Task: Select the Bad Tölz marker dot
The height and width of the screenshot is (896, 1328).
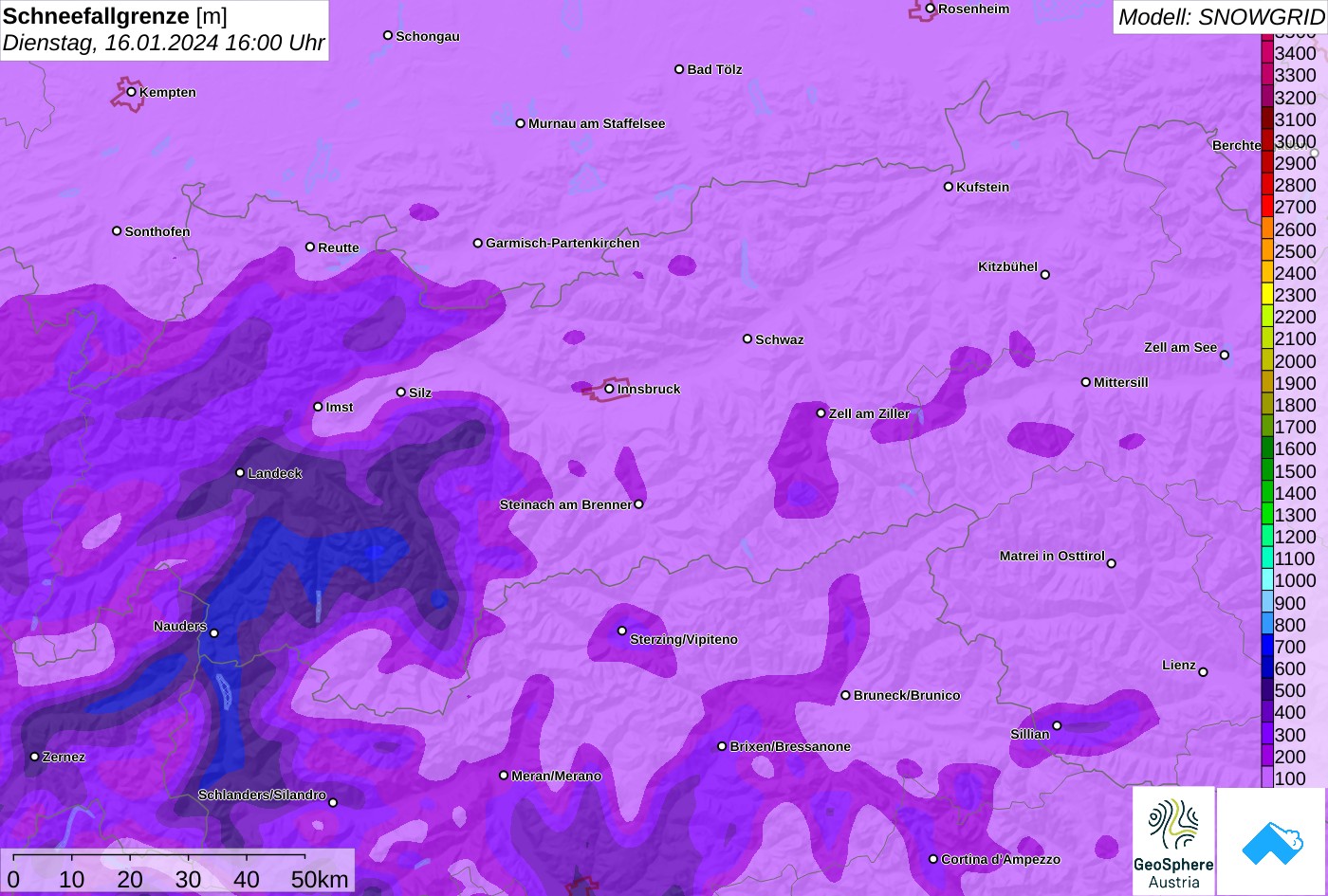Action: click(679, 69)
